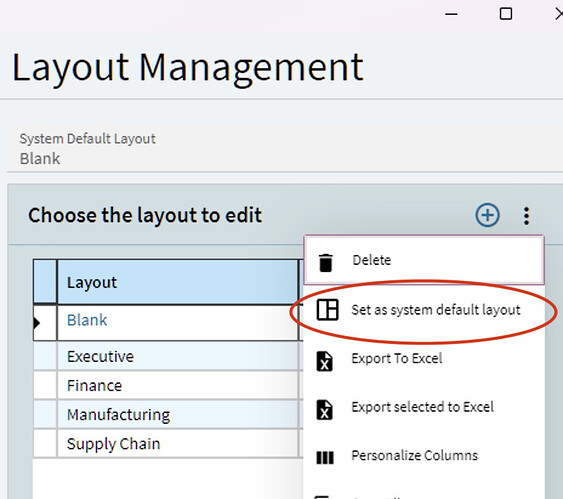The height and width of the screenshot is (499, 563).
Task: Maximize the Layout Management window
Action: coord(506,14)
